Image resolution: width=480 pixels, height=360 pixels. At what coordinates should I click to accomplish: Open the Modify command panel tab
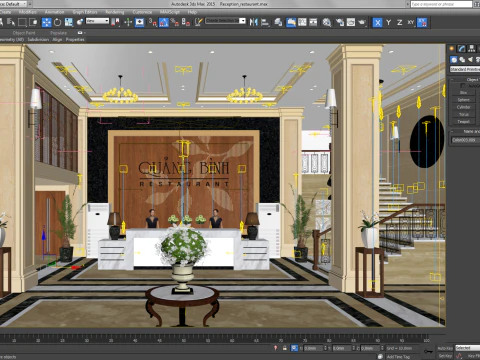point(462,49)
